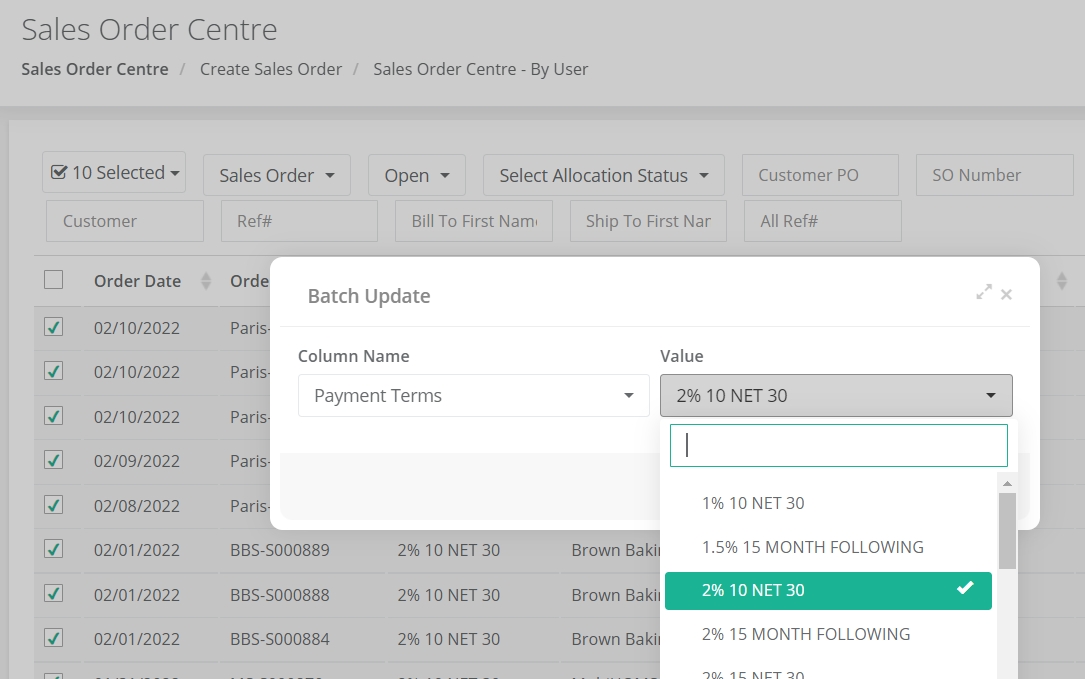Click the payment terms cell for BBS-S000888
Image resolution: width=1085 pixels, height=679 pixels.
click(448, 595)
